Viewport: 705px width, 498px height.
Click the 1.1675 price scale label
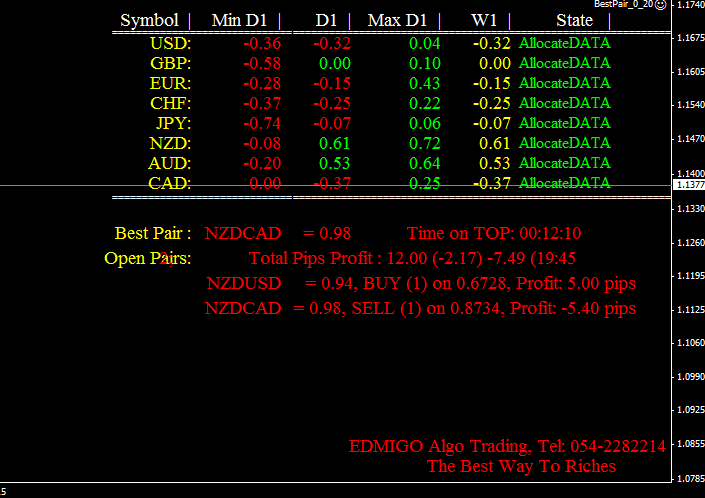coord(691,38)
